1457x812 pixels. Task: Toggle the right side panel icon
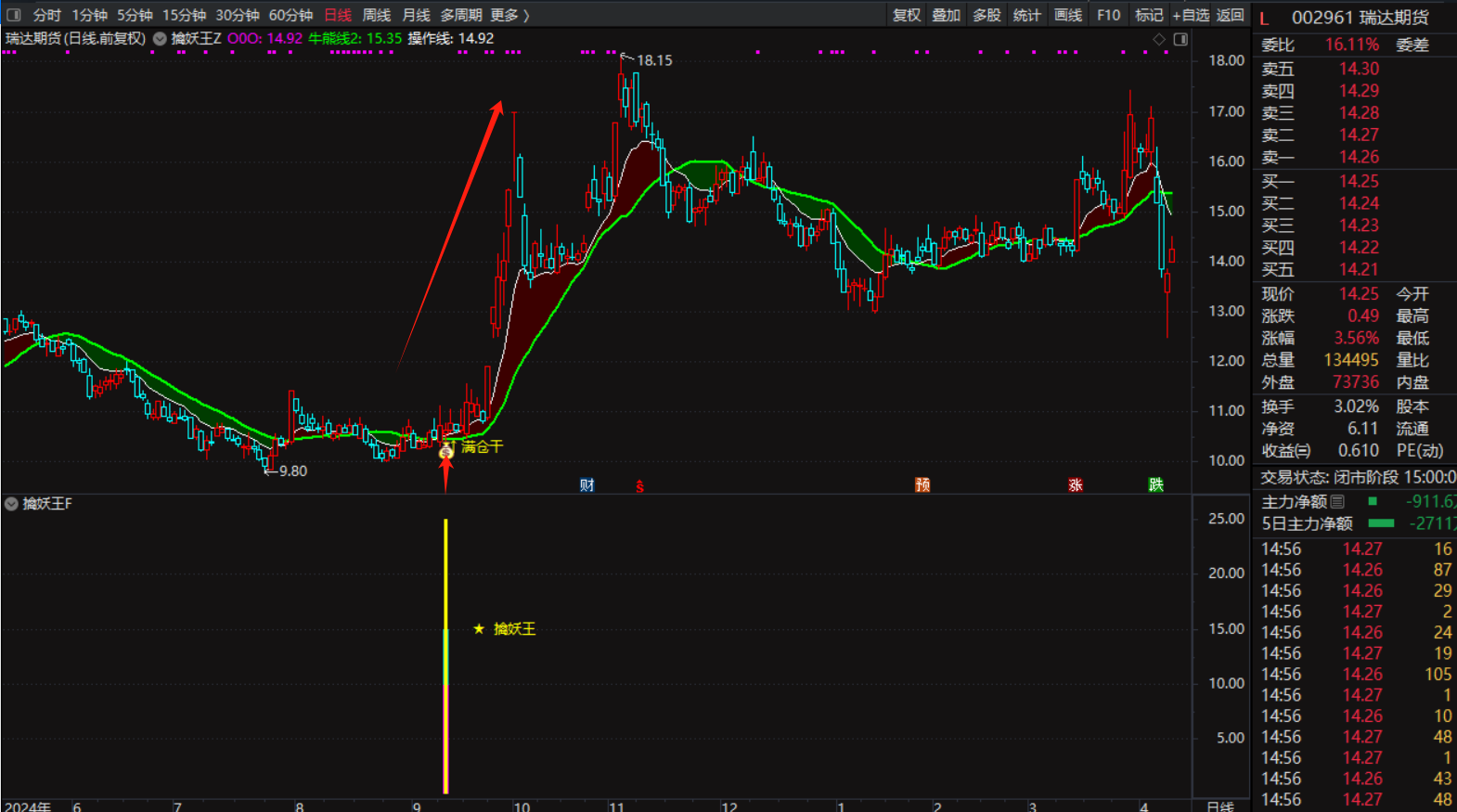1180,39
